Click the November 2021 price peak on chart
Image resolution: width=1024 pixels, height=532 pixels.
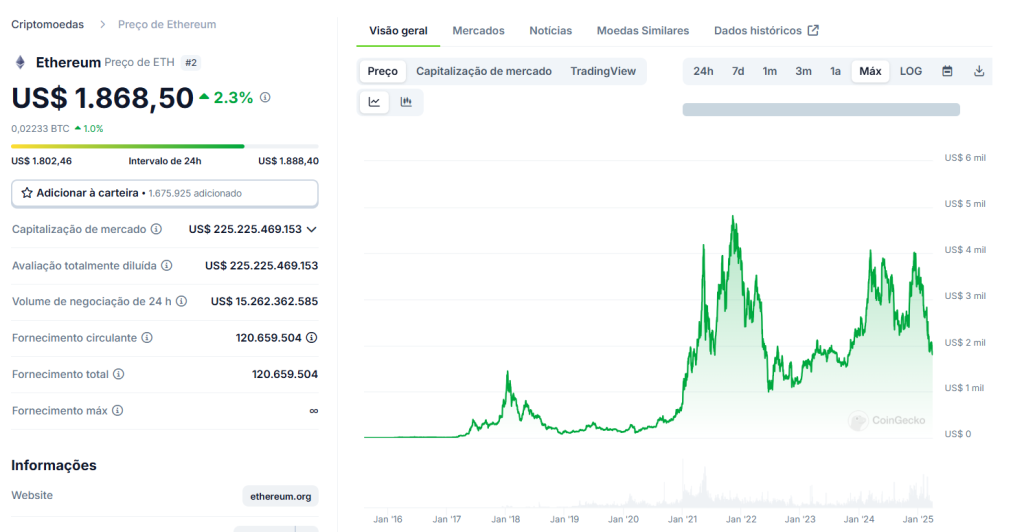coord(733,217)
